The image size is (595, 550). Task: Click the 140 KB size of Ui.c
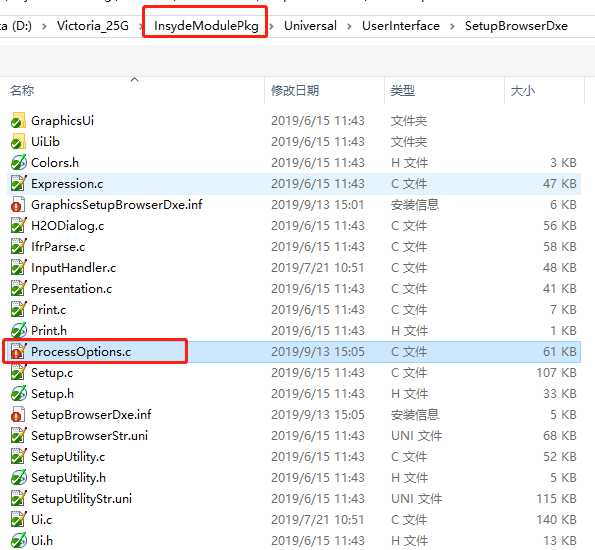coord(556,520)
